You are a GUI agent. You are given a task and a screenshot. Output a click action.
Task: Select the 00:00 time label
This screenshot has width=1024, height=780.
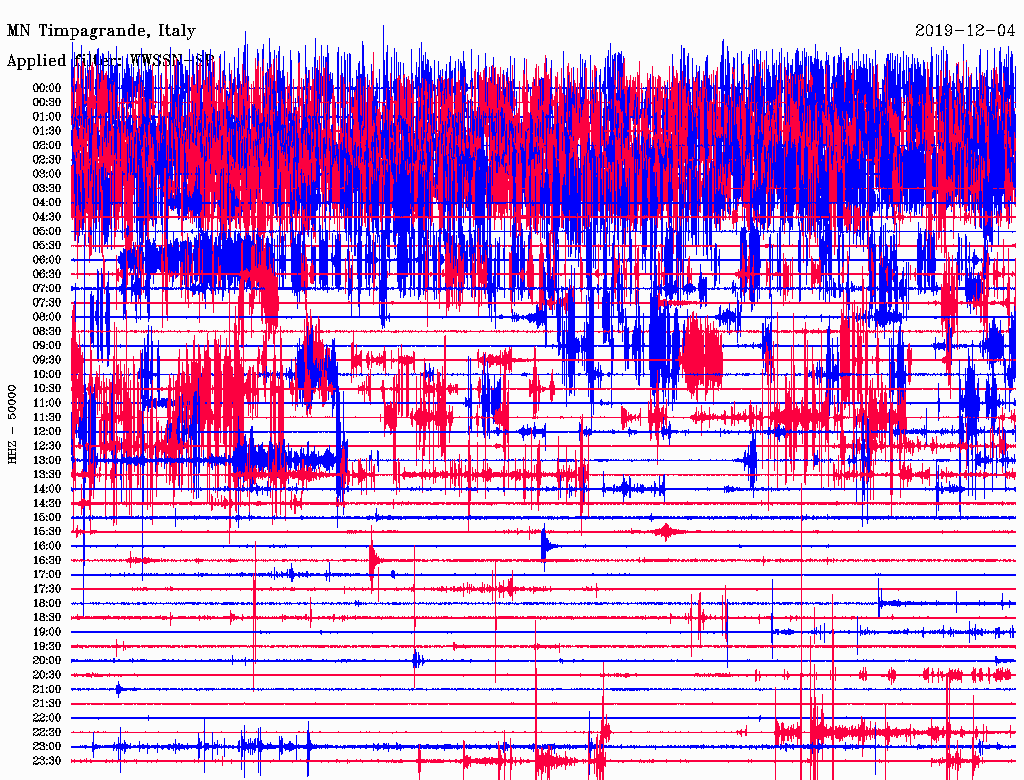point(47,88)
